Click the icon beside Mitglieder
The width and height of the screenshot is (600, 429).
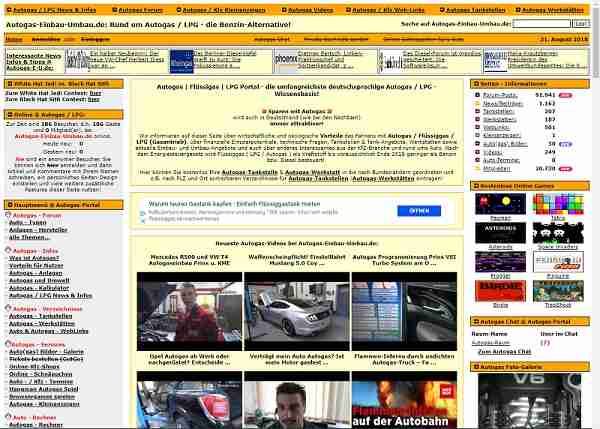pos(477,168)
